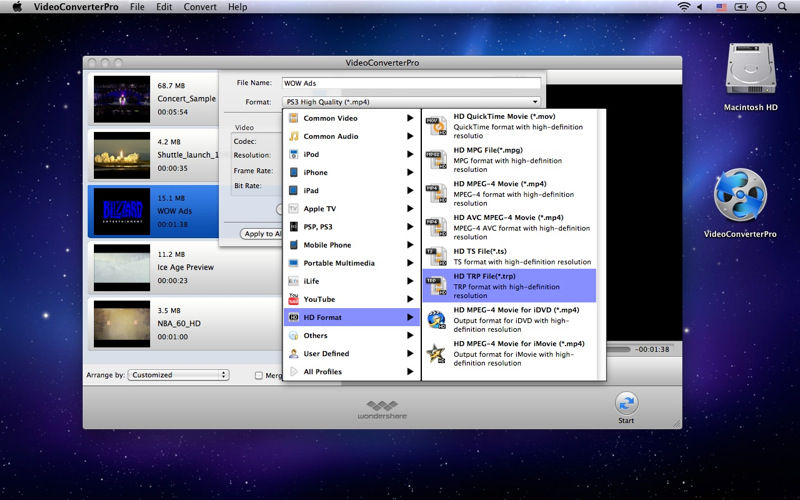Viewport: 800px width, 500px height.
Task: Open the Apple menu
Action: tap(17, 7)
